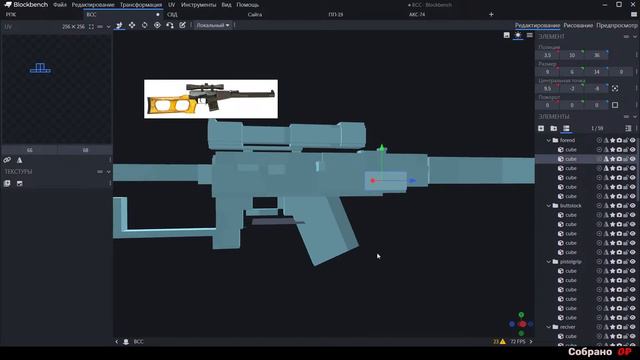The height and width of the screenshot is (360, 640).
Task: Toggle outliner options list icon
Action: click(566, 128)
